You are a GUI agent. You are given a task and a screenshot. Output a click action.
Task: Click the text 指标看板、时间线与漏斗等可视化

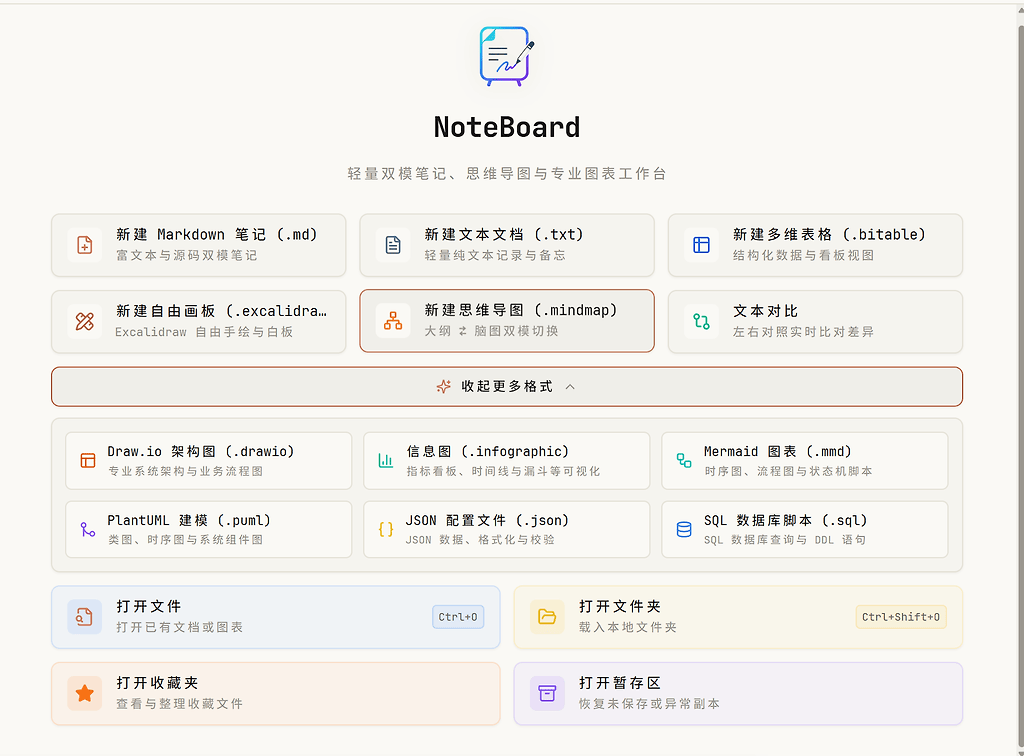(503, 471)
